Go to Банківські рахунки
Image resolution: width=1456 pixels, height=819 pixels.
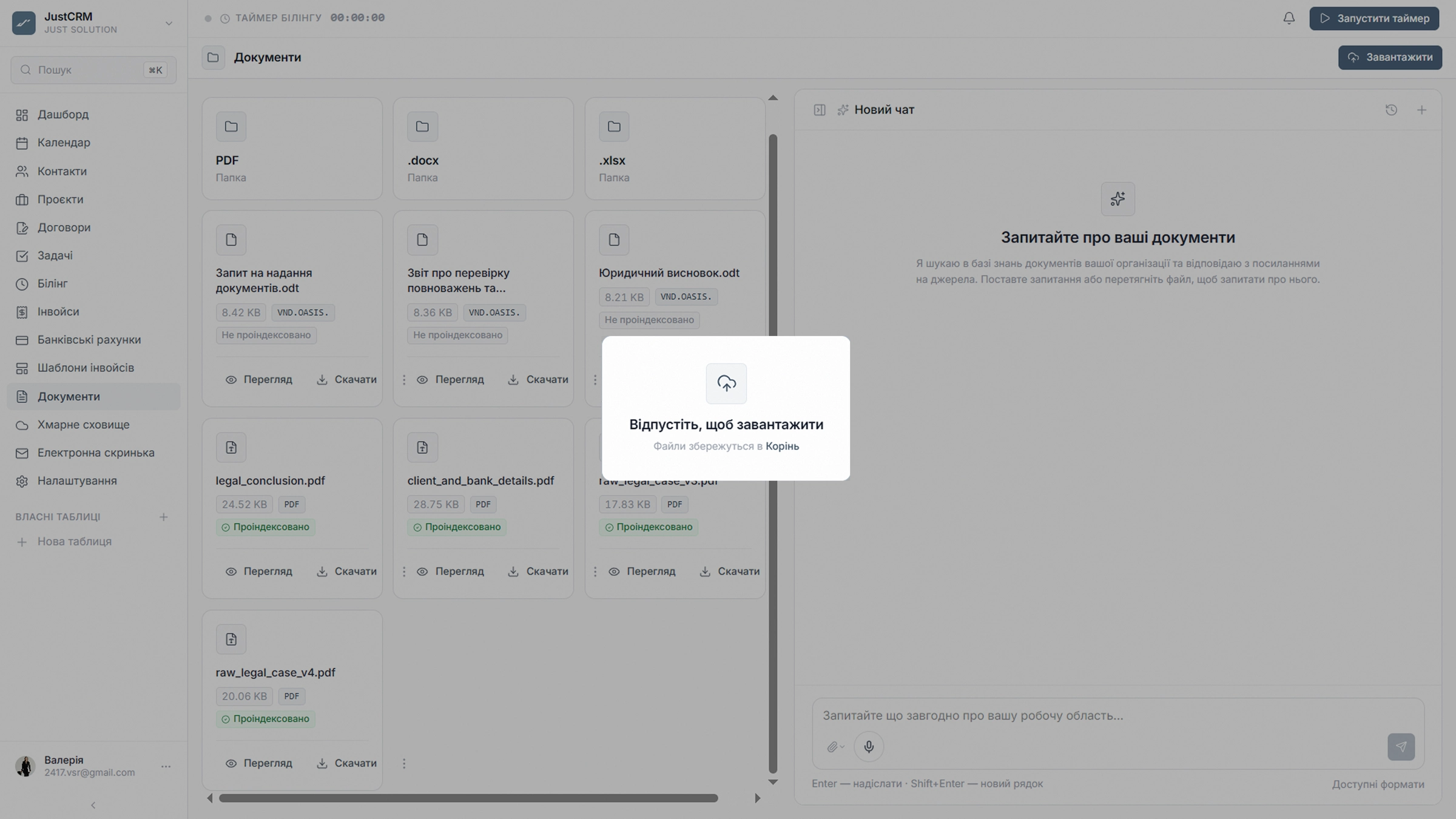pyautogui.click(x=93, y=340)
